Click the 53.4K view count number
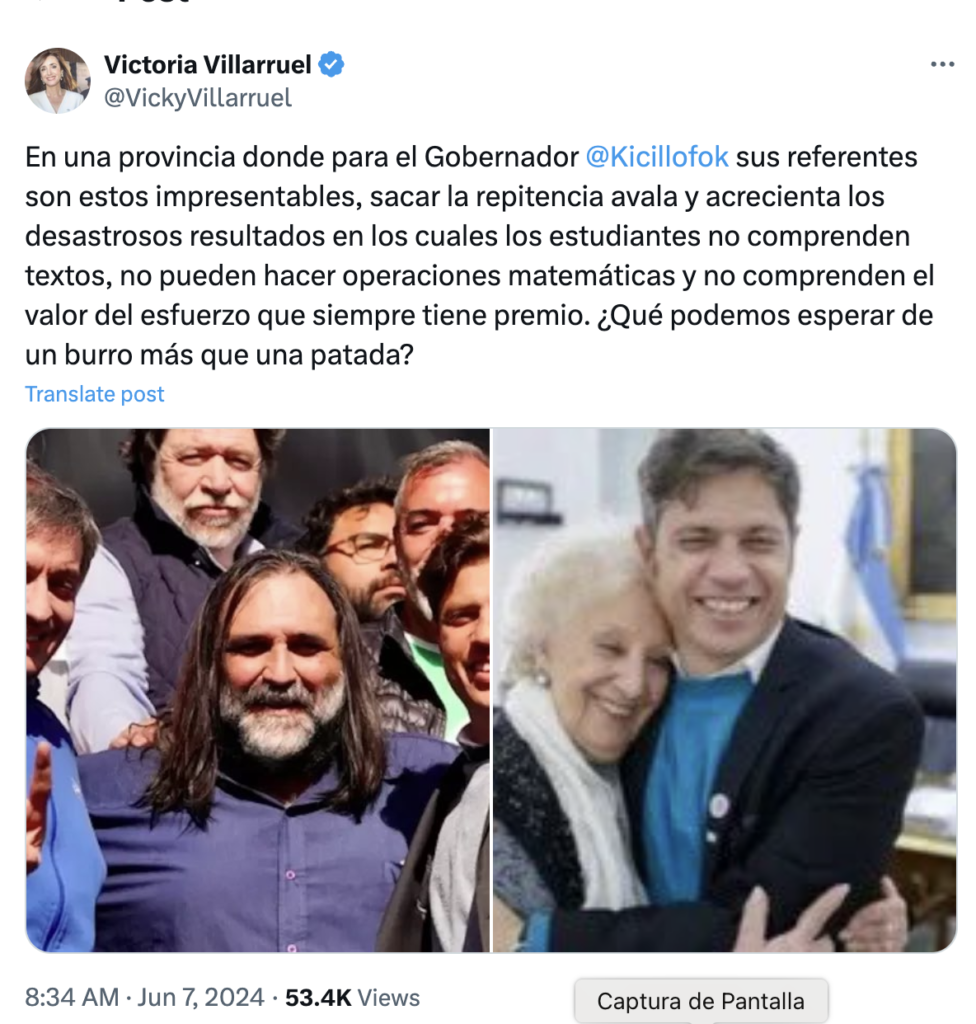This screenshot has width=976, height=1024. [318, 998]
